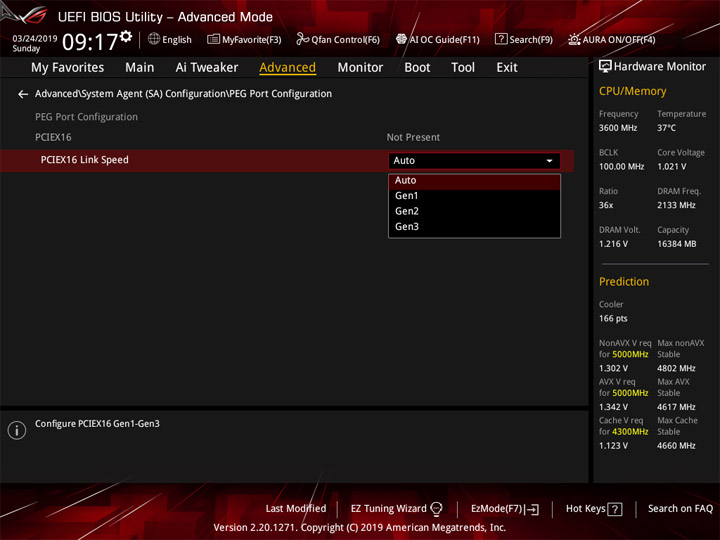
Task: Click the 09:17 clock display
Action: pyautogui.click(x=90, y=42)
